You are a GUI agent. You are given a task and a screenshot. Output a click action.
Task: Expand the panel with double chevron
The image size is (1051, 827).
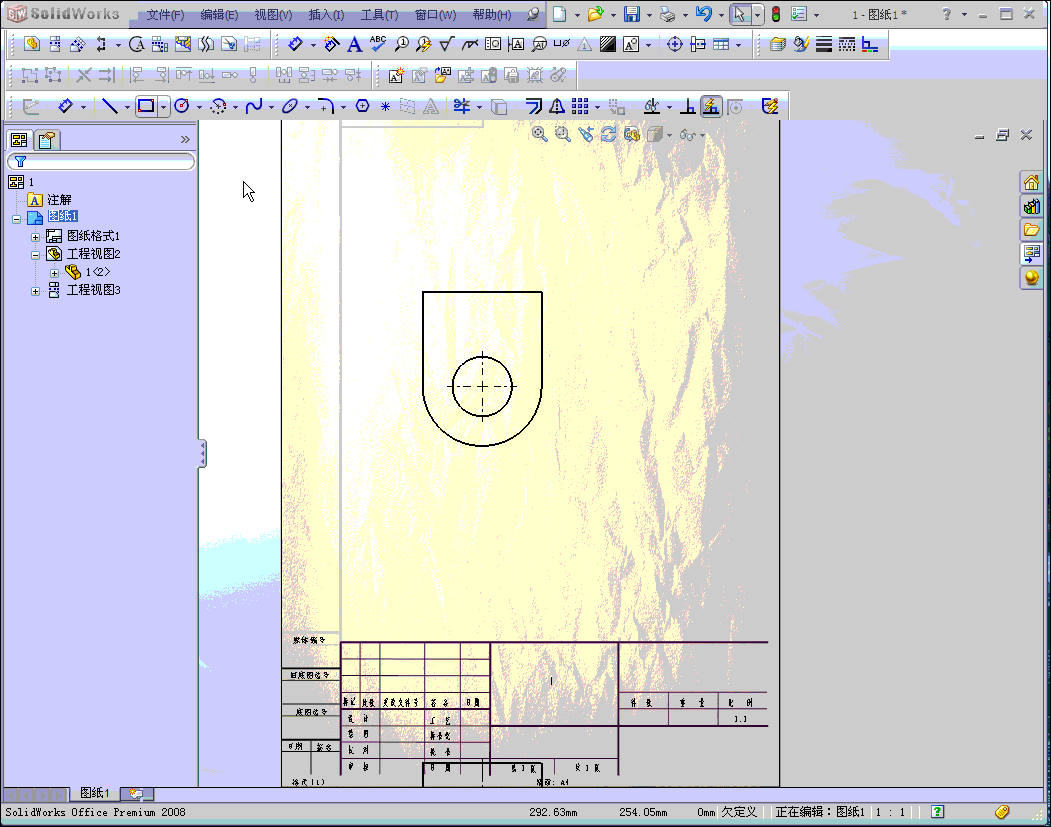click(x=185, y=139)
